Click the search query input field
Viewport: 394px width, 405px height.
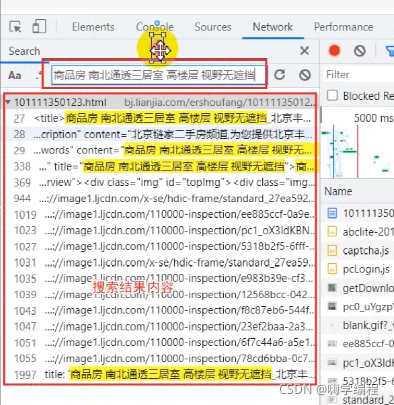click(159, 75)
